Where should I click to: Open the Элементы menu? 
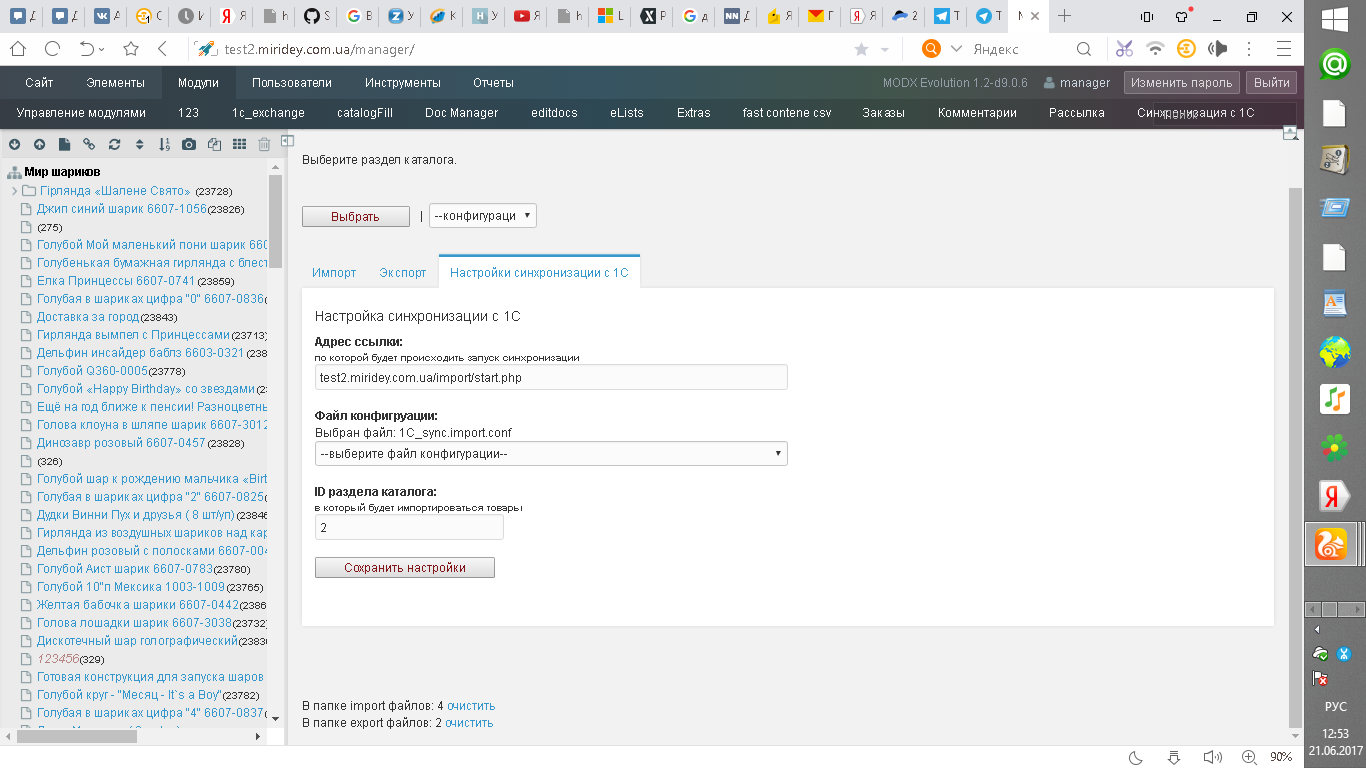pyautogui.click(x=115, y=83)
